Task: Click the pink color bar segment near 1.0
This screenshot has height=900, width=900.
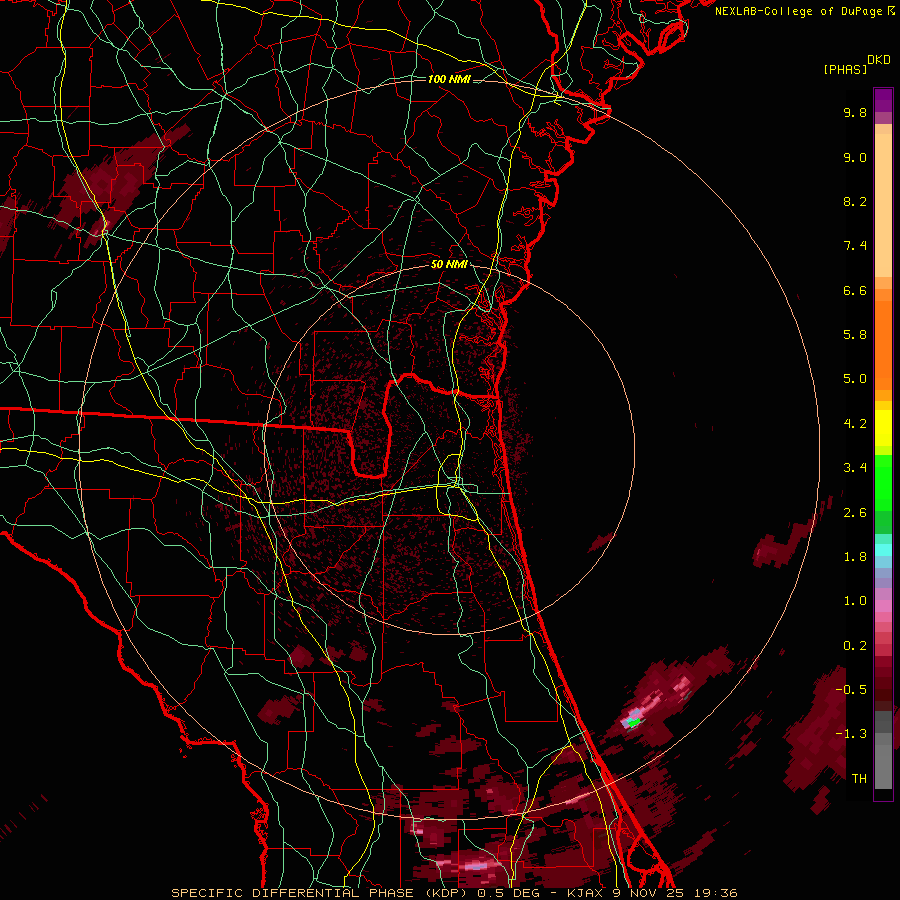Action: point(883,606)
